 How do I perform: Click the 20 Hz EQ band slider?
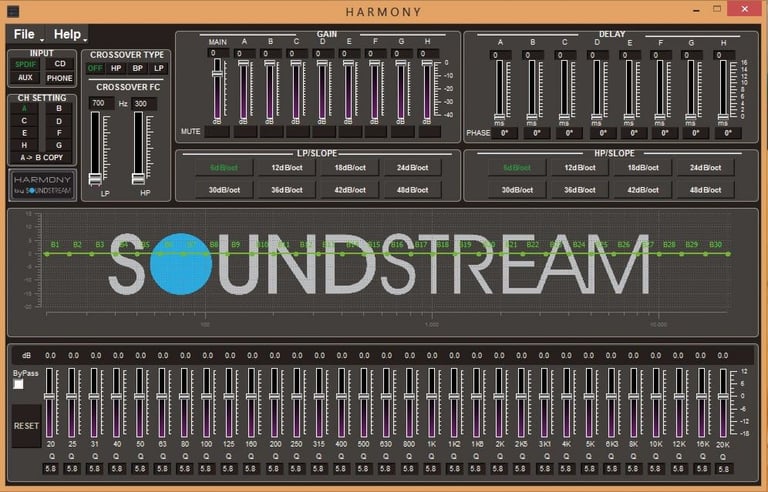[x=49, y=403]
